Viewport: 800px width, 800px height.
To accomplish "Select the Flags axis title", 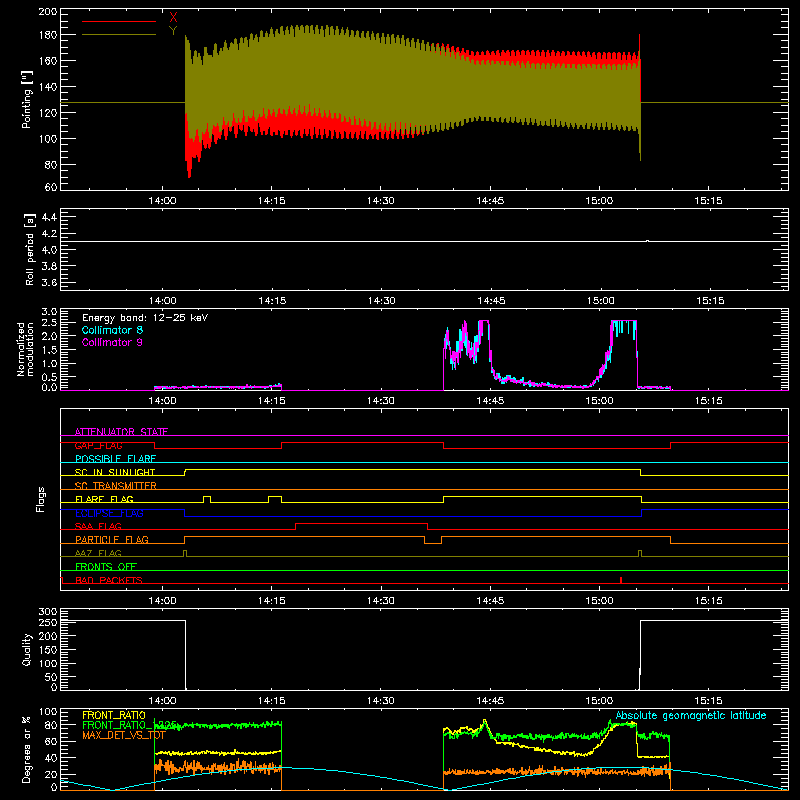I will click(40, 499).
